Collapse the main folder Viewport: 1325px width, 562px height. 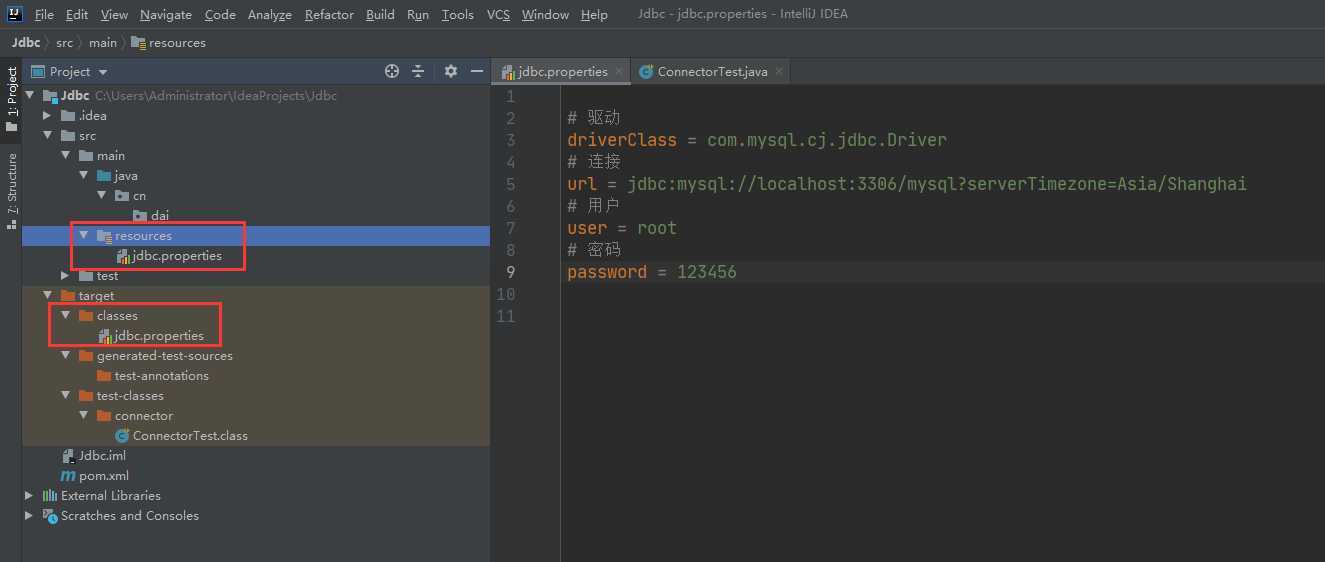(x=65, y=156)
